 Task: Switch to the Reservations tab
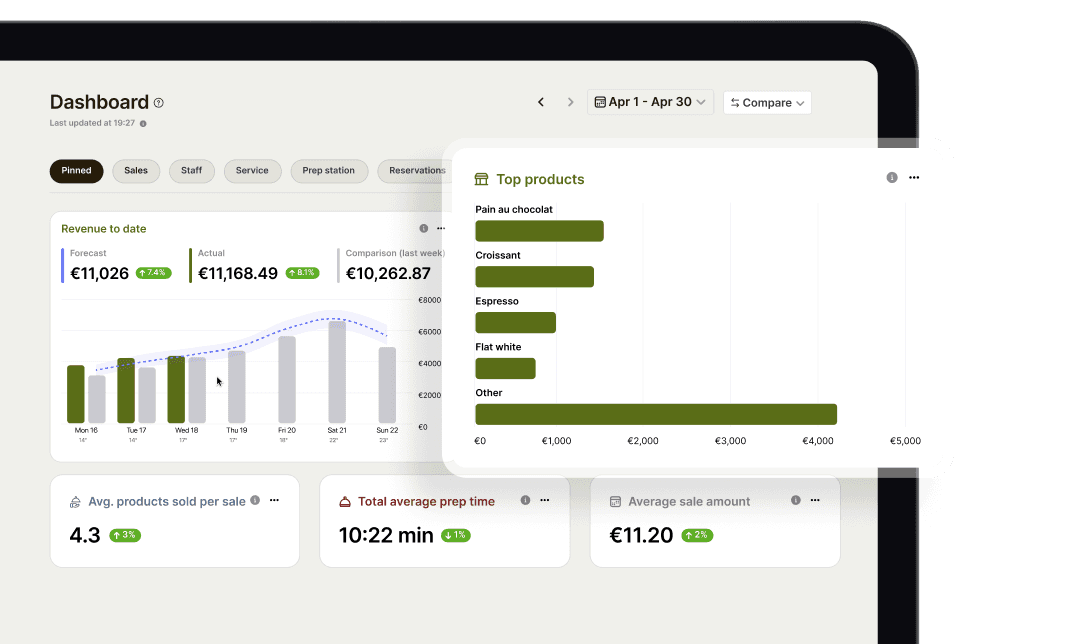pyautogui.click(x=416, y=171)
